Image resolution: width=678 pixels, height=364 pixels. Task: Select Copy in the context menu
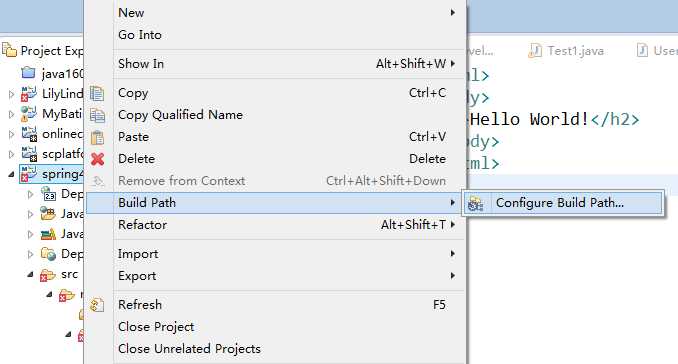pyautogui.click(x=275, y=93)
